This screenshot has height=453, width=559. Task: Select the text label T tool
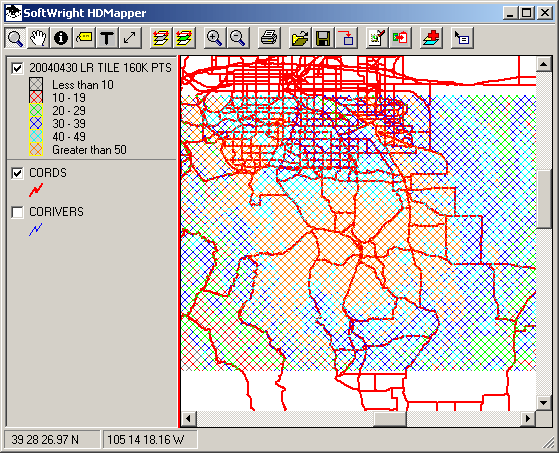pyautogui.click(x=107, y=38)
